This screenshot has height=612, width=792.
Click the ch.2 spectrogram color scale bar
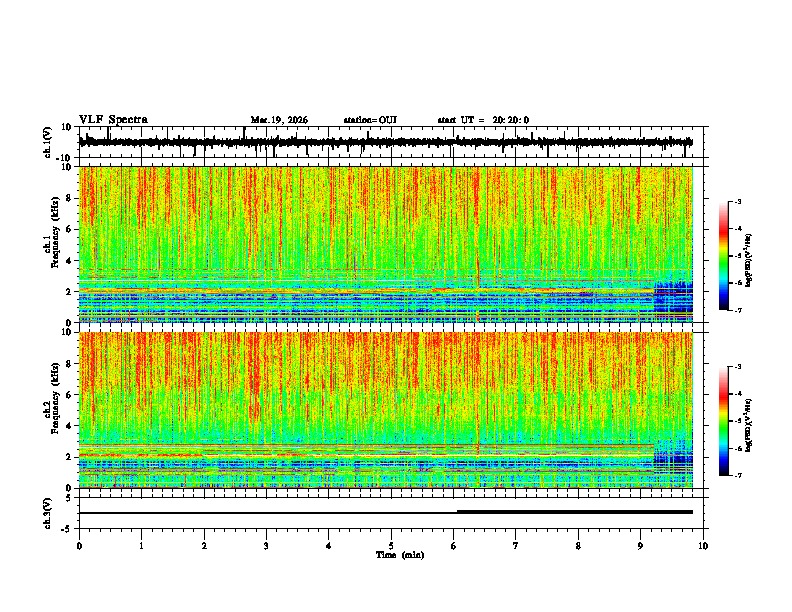(x=724, y=421)
